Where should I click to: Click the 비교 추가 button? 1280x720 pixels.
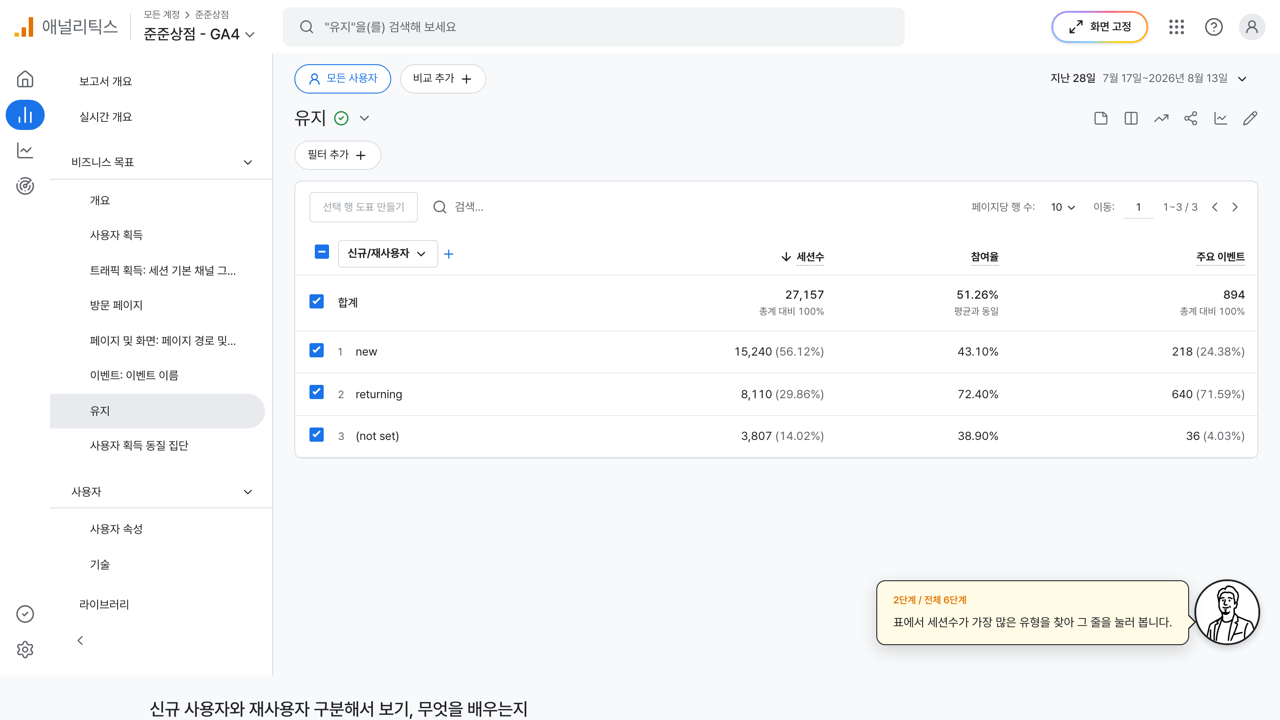(x=443, y=78)
